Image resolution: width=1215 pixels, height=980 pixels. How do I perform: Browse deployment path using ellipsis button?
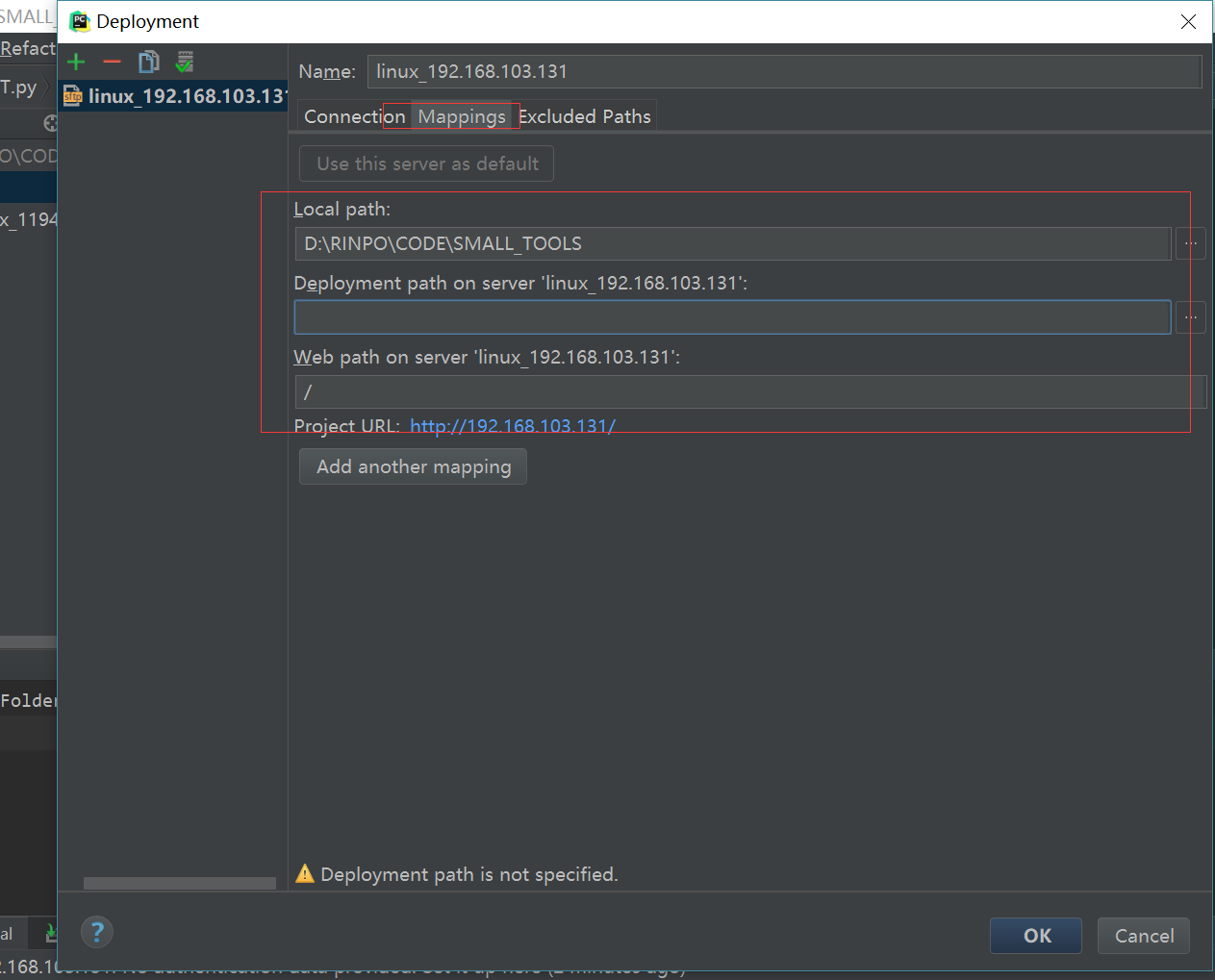click(x=1191, y=317)
